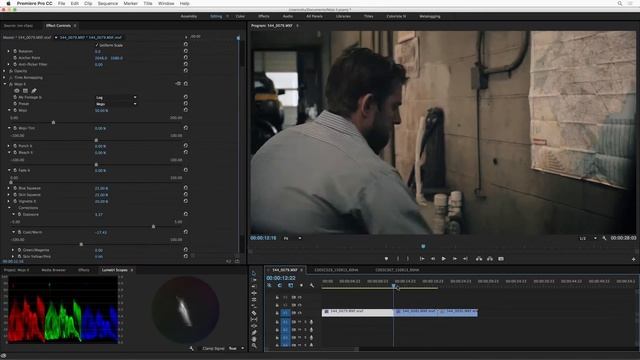Click the Program monitor scrub bar playhead
640x360 pixels.
(423, 246)
